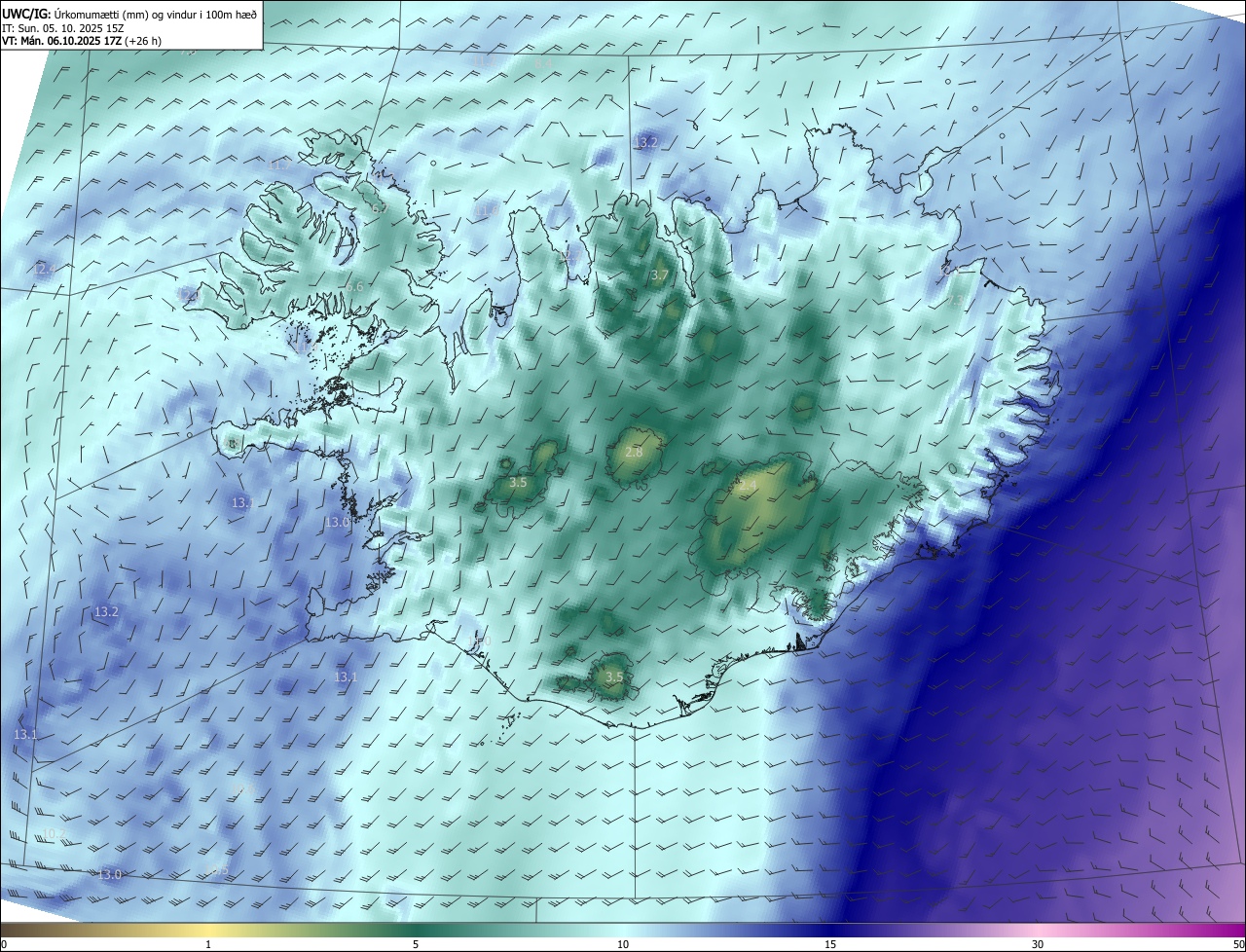Screen dimensions: 1246x952
Task: Click the pink band of the color scale
Action: tap(1038, 930)
